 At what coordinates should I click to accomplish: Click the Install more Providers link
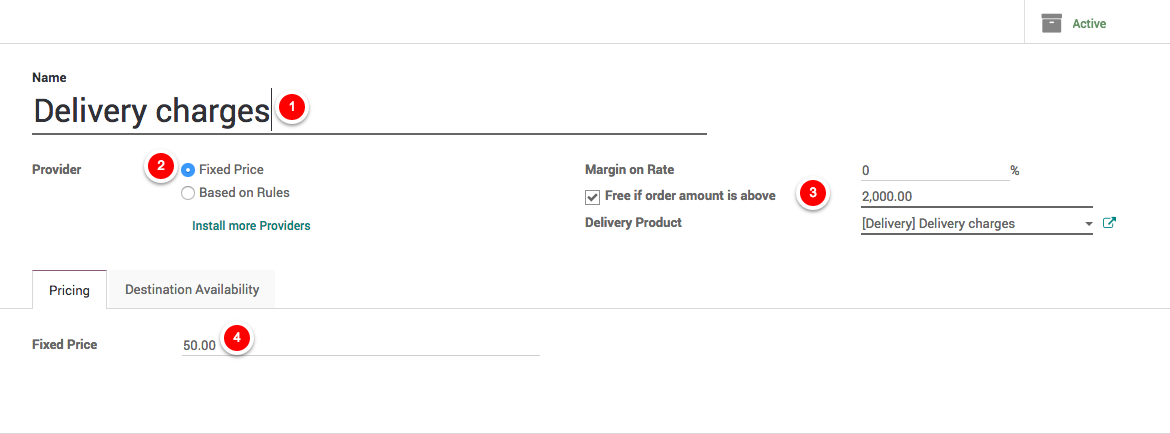(x=251, y=226)
